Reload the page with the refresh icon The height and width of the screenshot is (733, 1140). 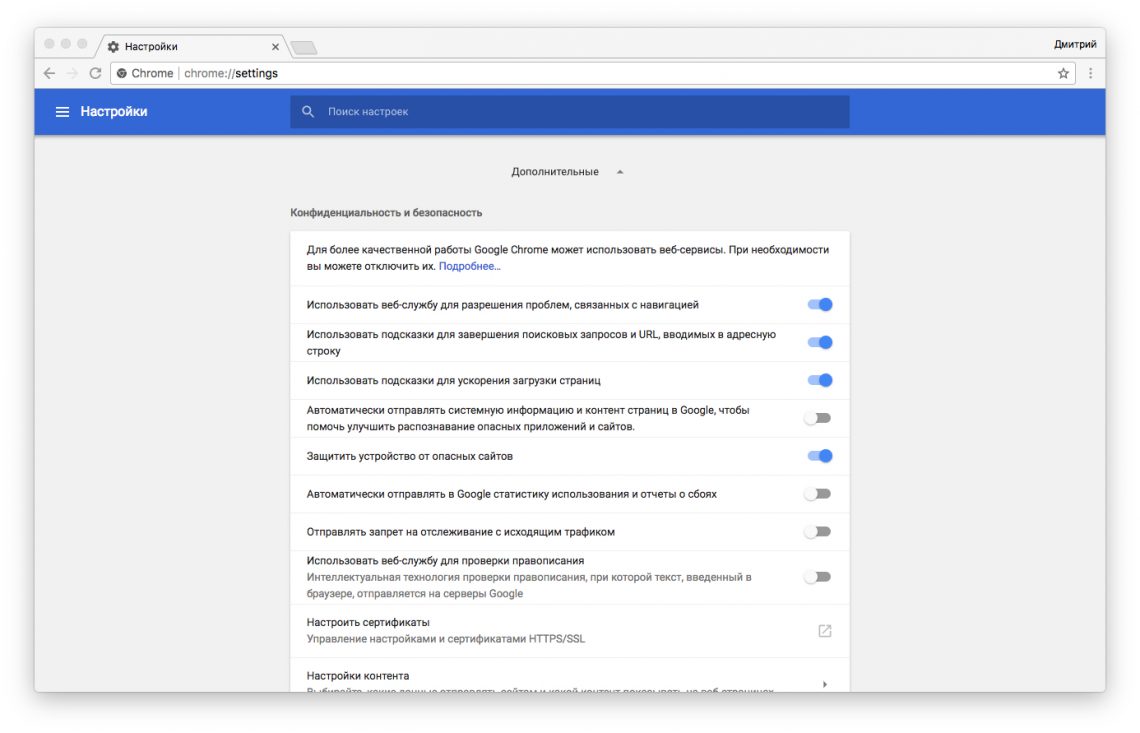(95, 73)
